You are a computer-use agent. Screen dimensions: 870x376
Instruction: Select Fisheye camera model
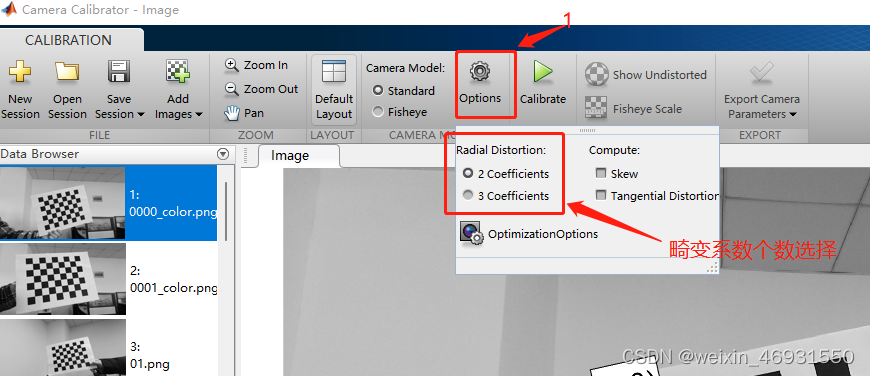(x=378, y=112)
